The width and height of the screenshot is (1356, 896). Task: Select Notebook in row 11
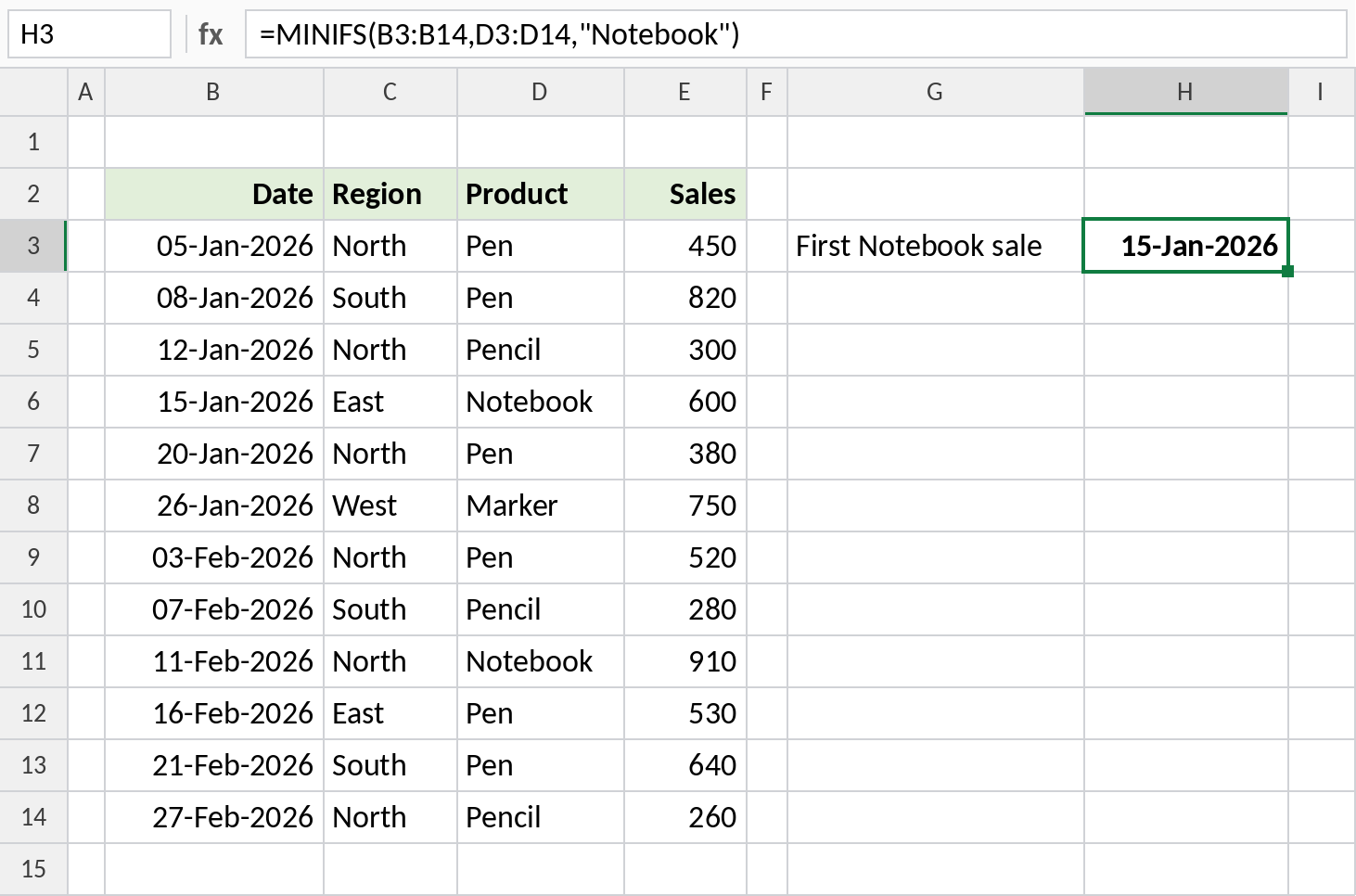(x=541, y=661)
